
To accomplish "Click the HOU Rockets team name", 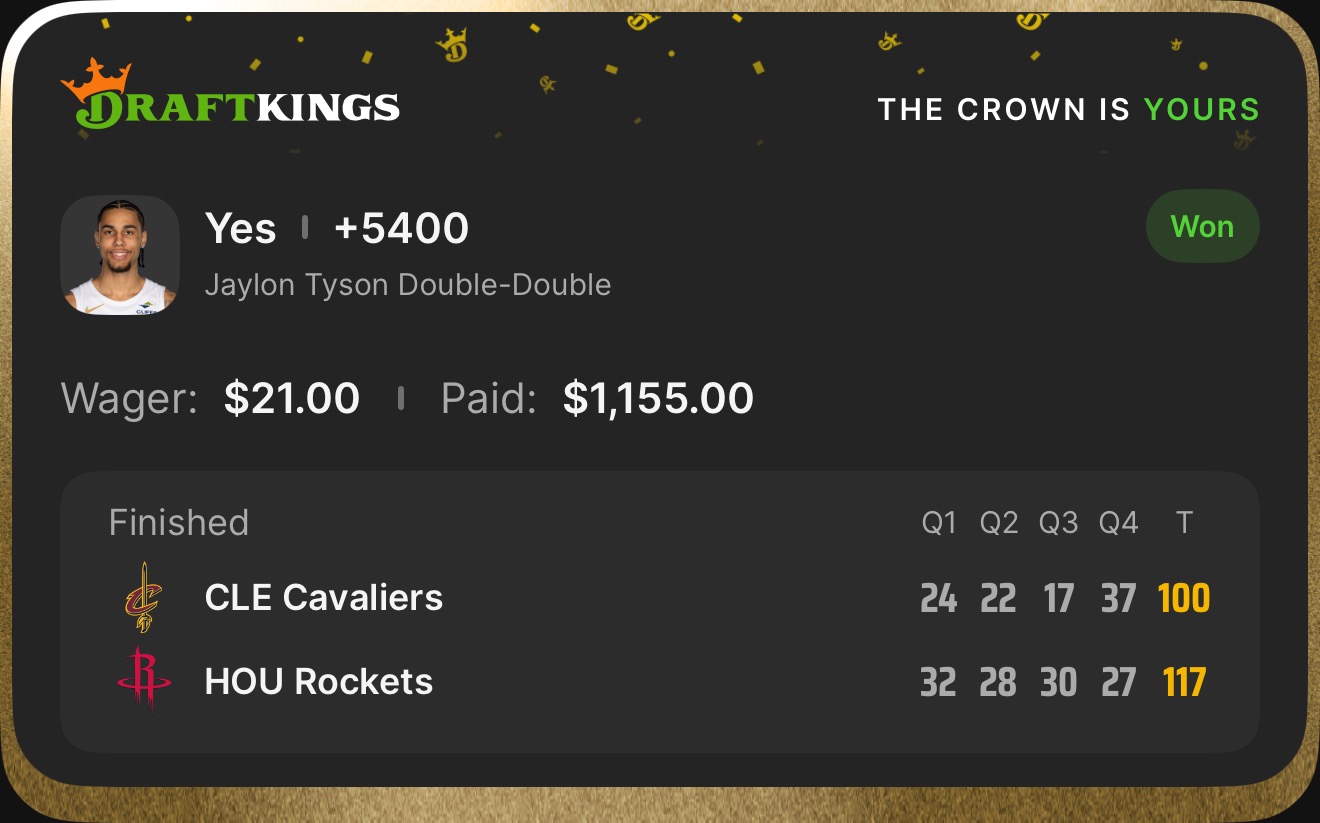I will click(318, 681).
